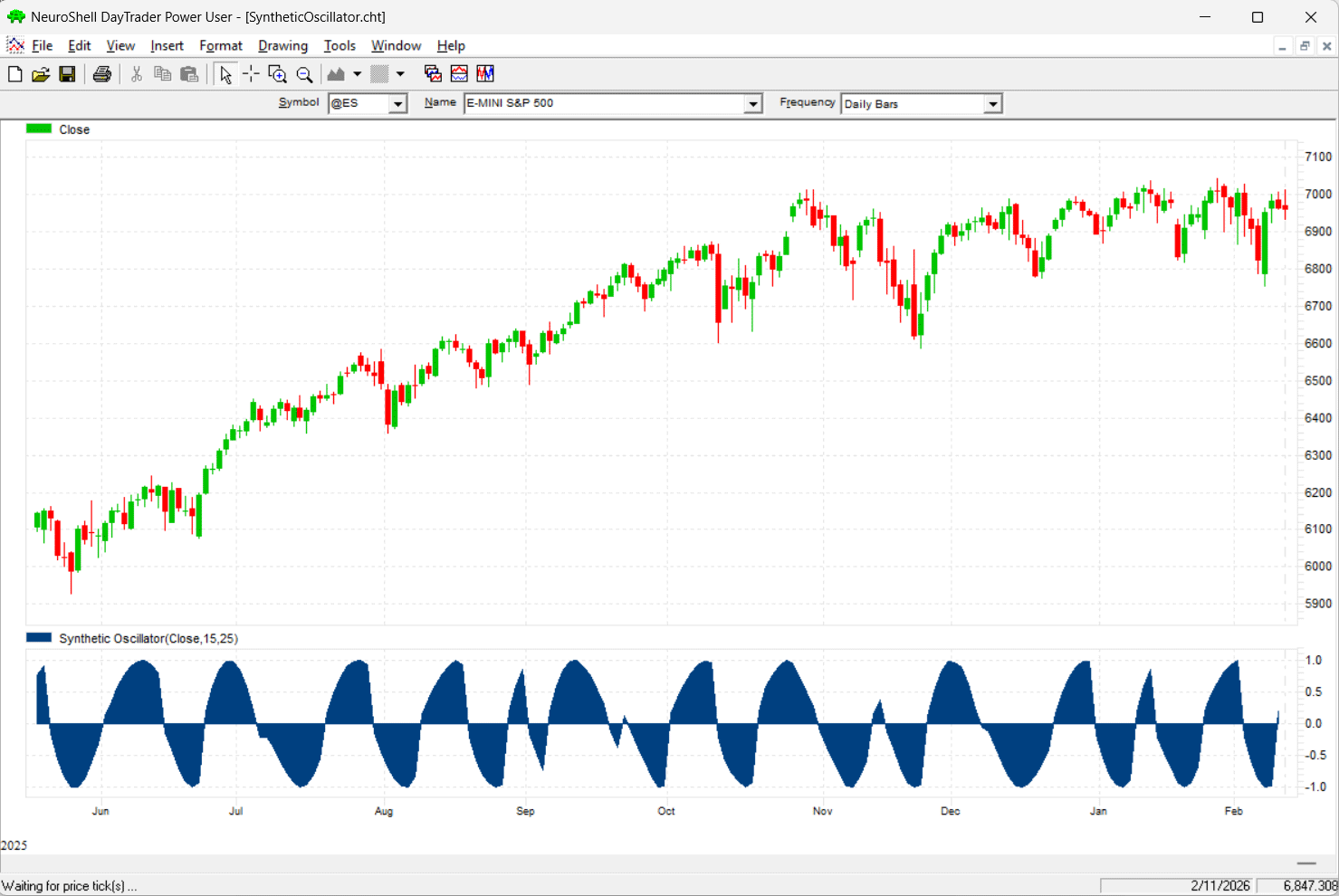Save the chart using the floppy disk icon

(67, 74)
